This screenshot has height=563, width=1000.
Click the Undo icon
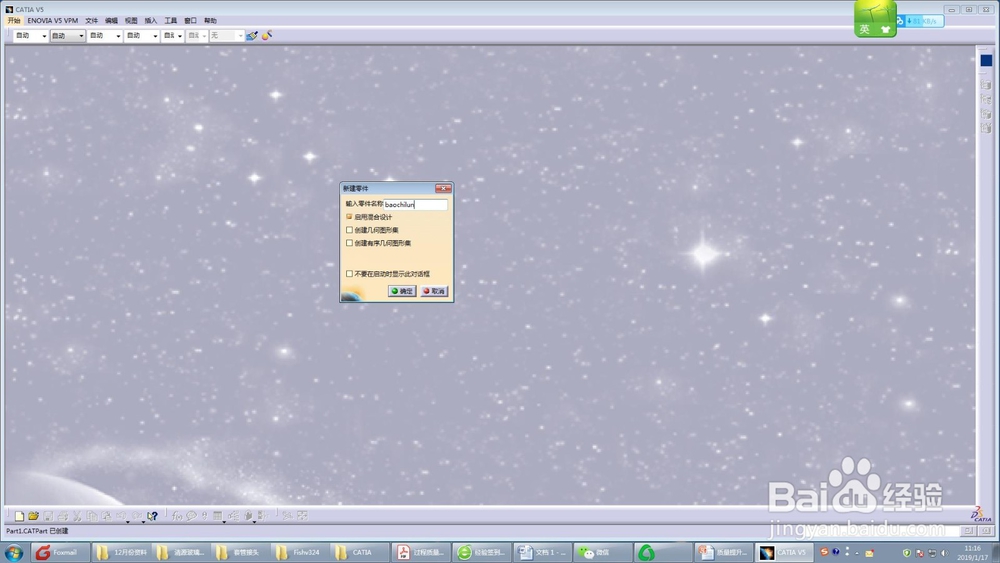tap(121, 515)
